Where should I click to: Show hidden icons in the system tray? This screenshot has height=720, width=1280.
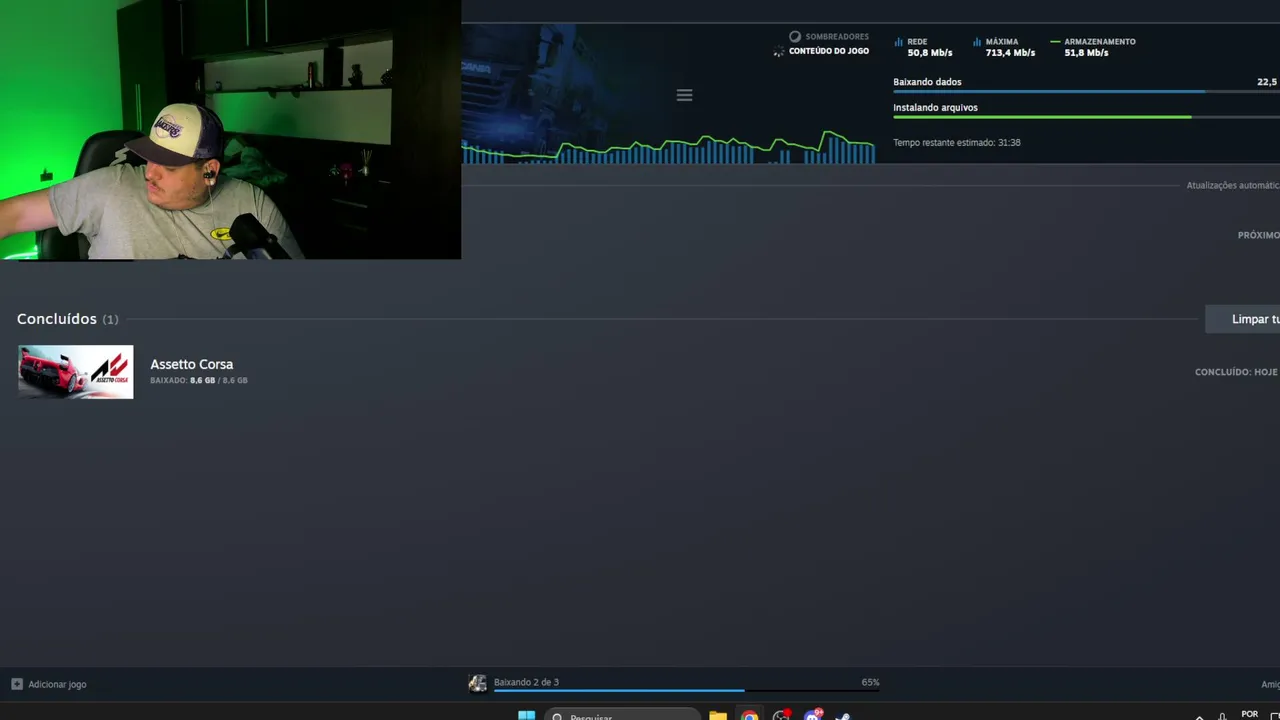(x=1199, y=716)
